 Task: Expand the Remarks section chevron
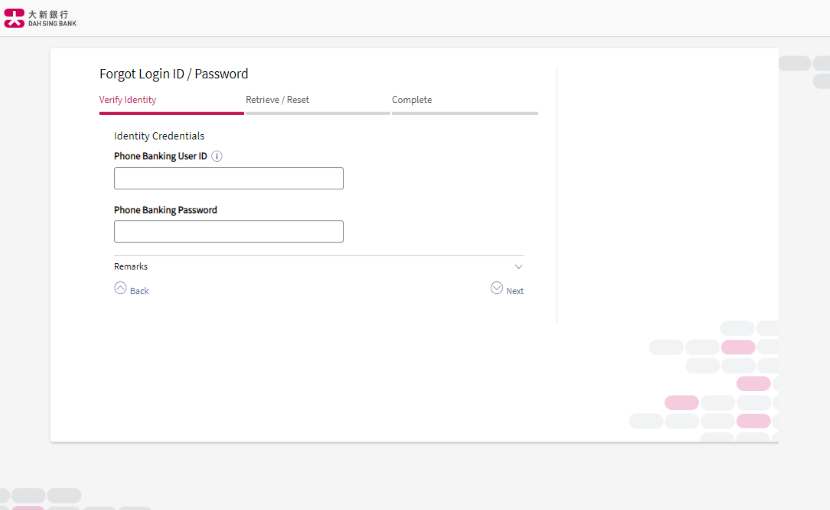519,267
